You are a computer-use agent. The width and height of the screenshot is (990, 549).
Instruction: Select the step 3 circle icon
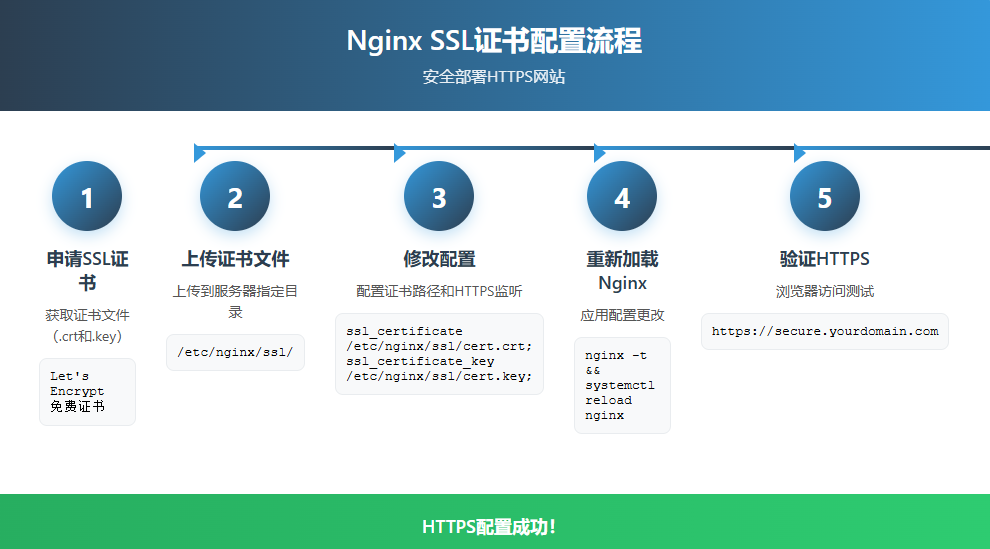pos(439,197)
